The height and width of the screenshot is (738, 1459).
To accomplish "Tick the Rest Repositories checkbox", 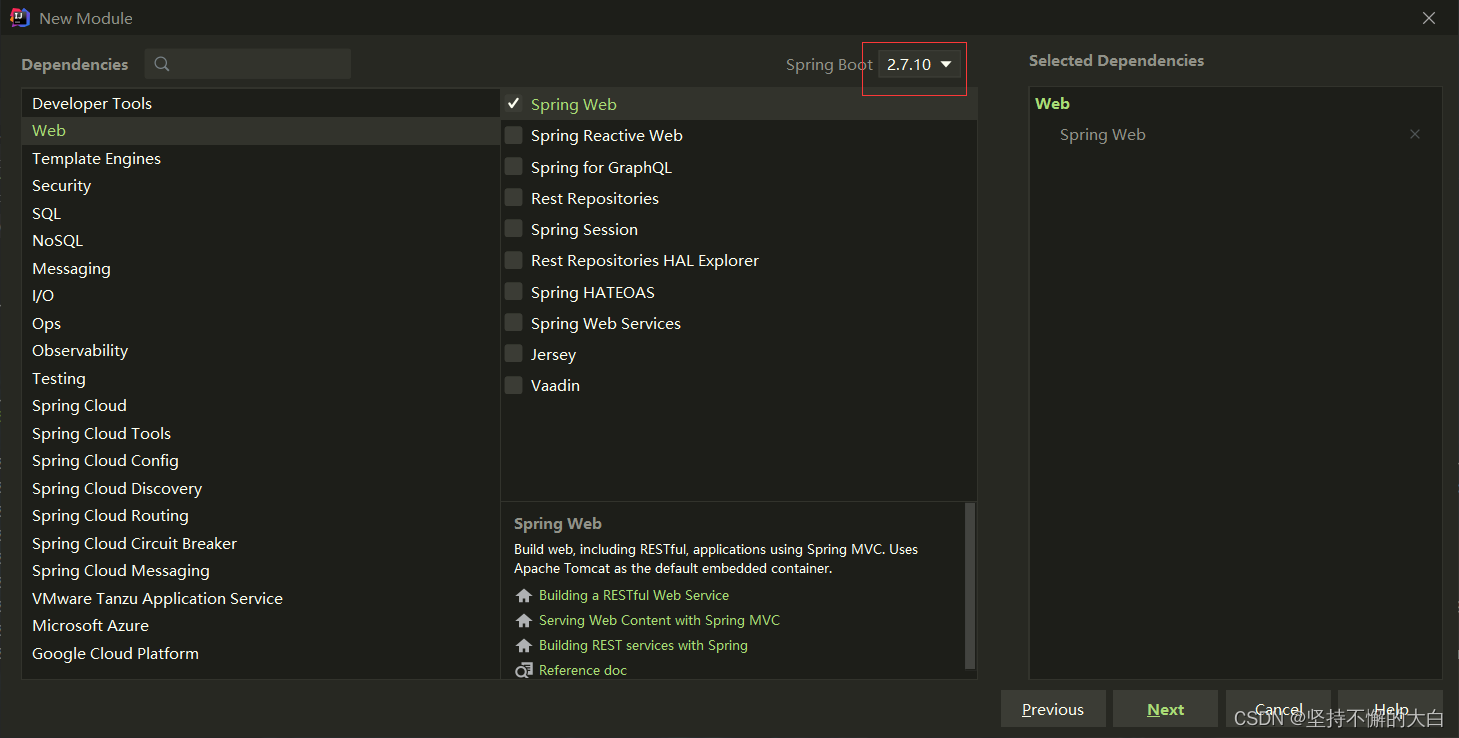I will (514, 198).
